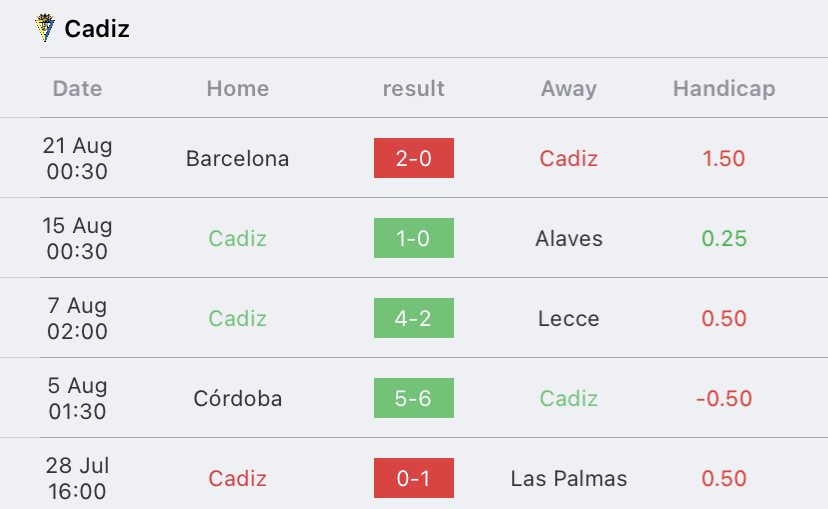Open the Lecce team link

click(569, 318)
